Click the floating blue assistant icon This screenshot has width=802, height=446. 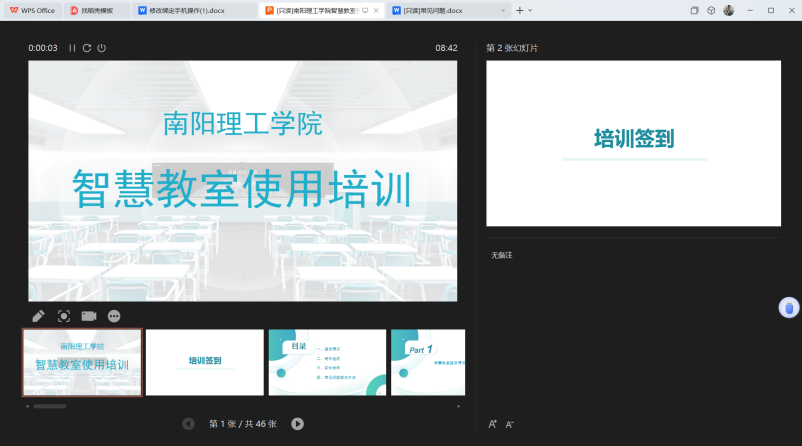[789, 308]
